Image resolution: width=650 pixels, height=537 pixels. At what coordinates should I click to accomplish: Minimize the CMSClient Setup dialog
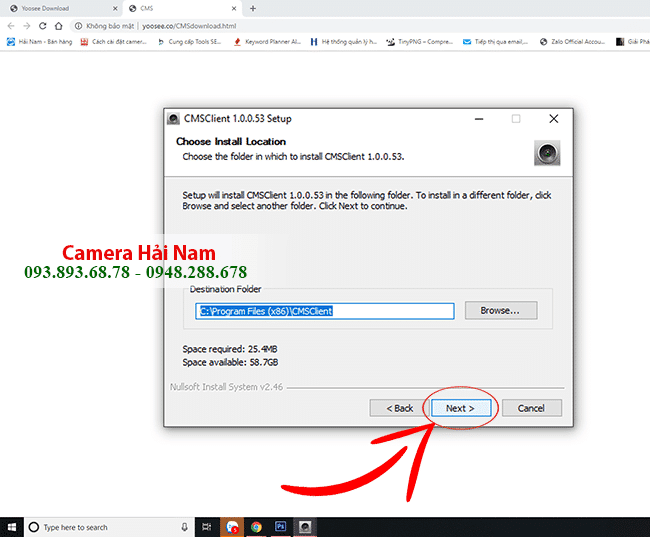[x=479, y=119]
